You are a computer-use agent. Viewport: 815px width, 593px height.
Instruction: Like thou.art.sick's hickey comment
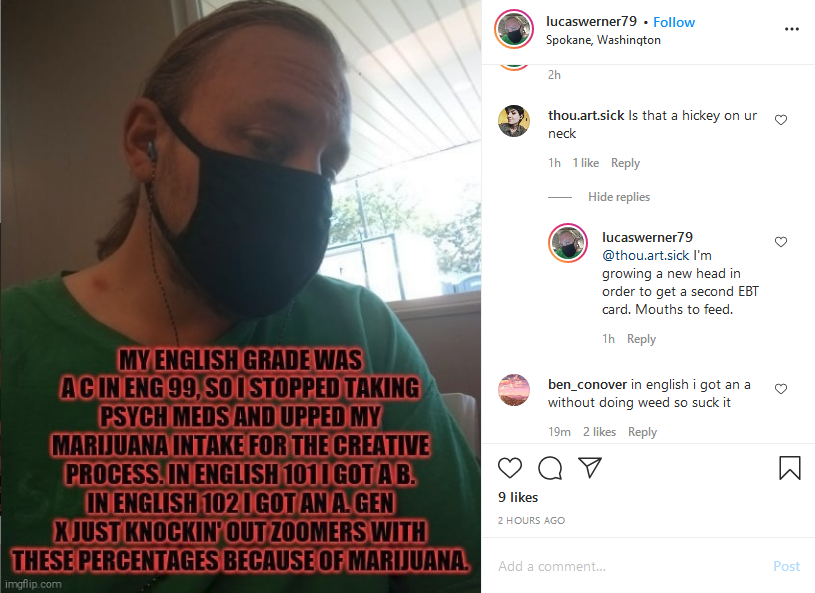click(x=781, y=120)
